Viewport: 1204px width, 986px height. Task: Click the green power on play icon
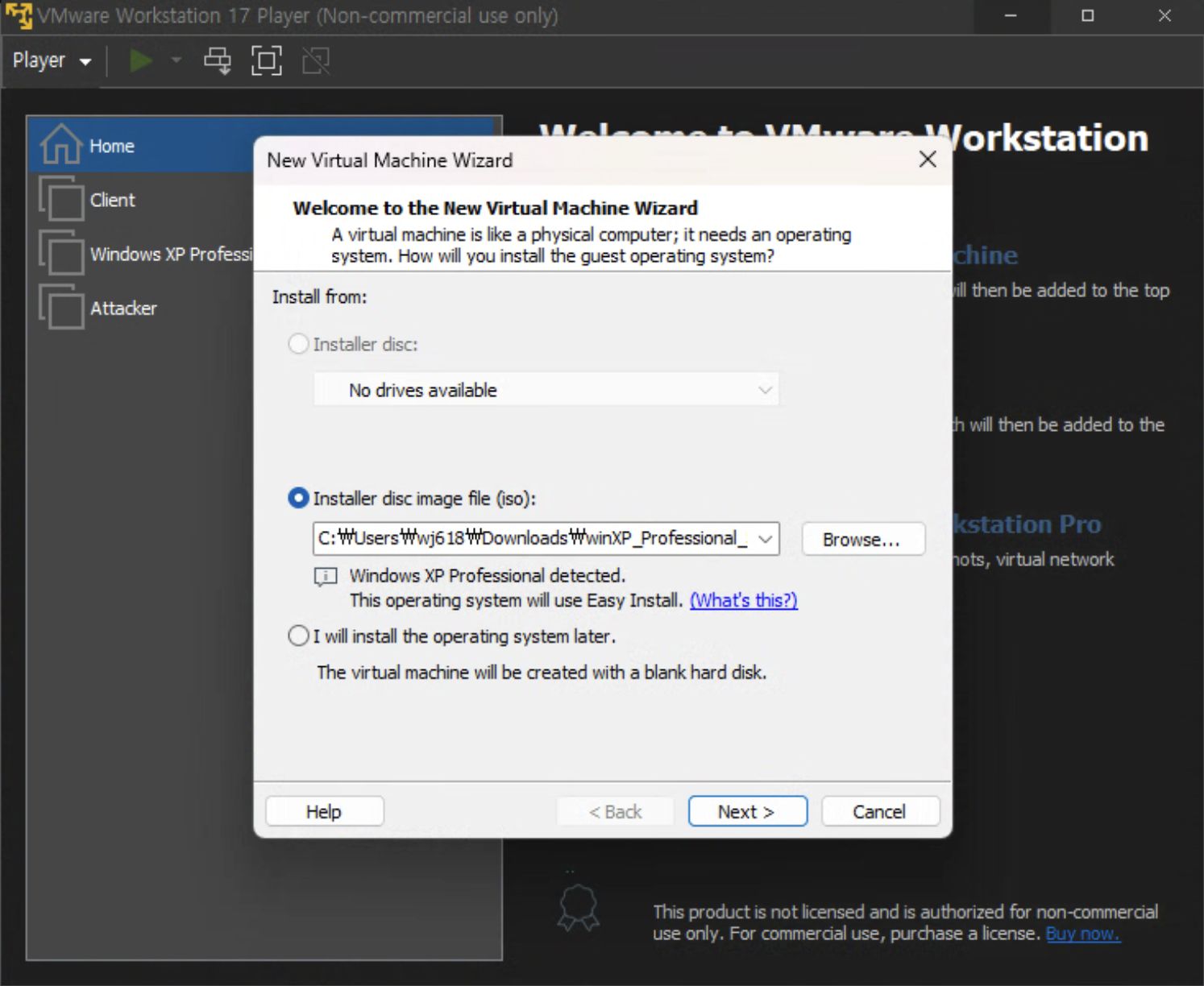[141, 60]
